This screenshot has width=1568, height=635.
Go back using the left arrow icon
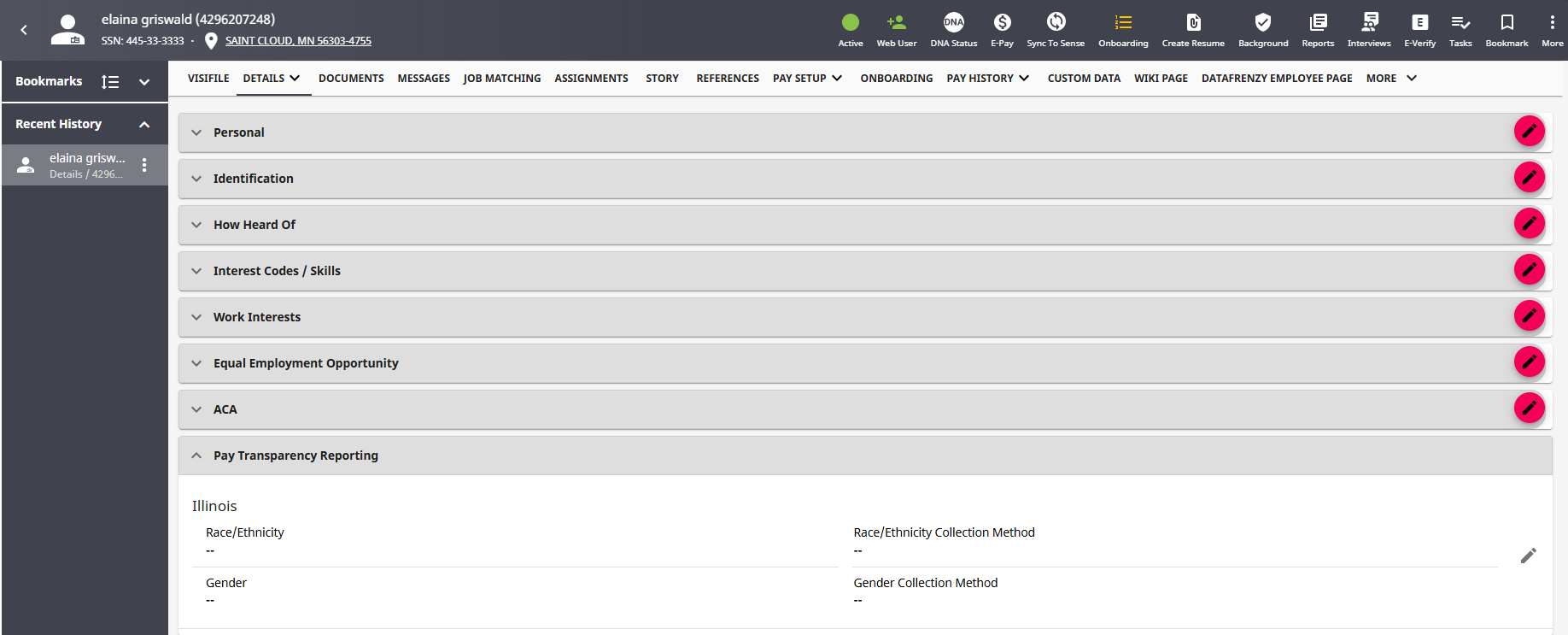click(x=24, y=30)
